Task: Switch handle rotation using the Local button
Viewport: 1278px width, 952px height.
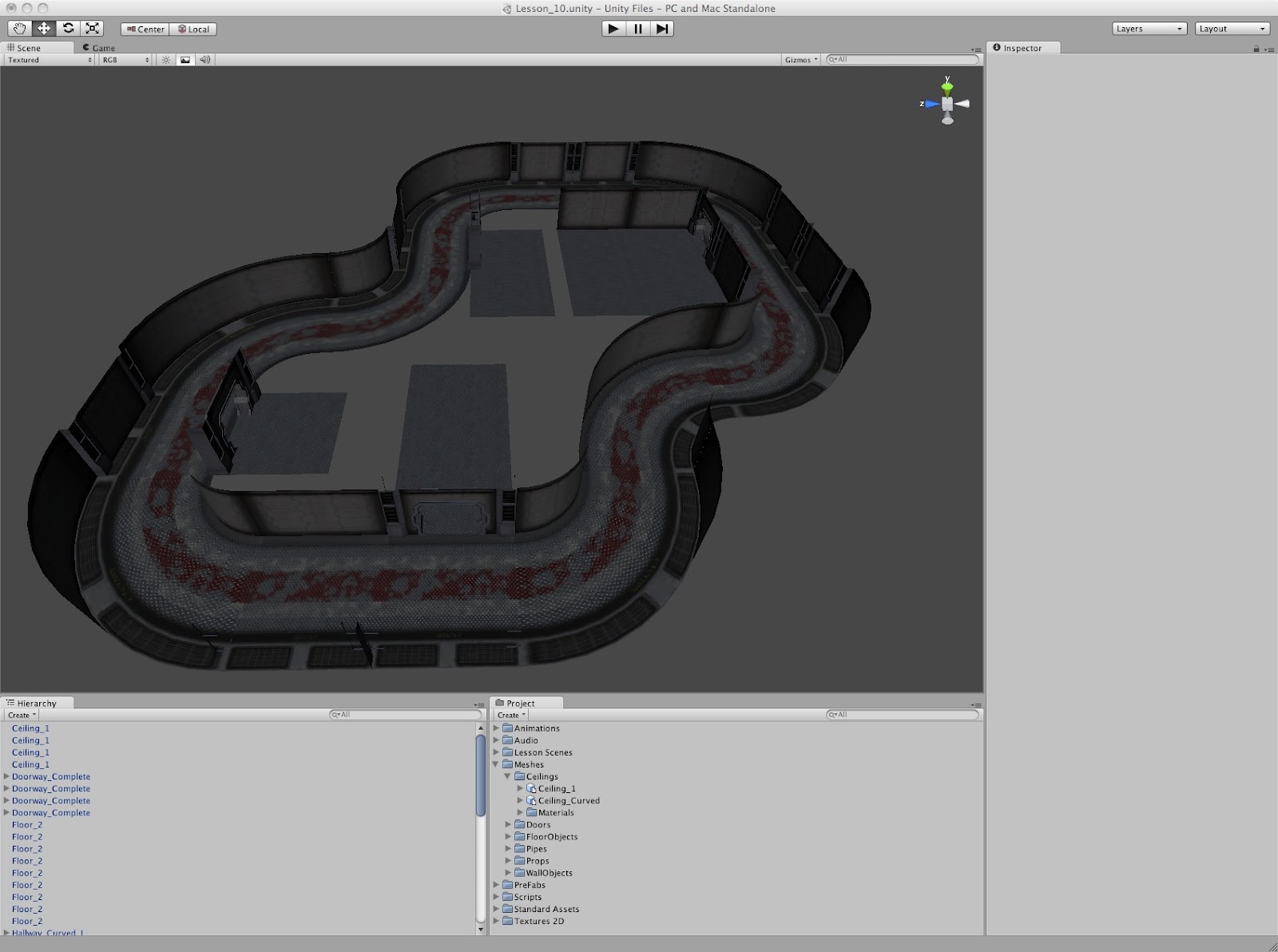Action: click(x=192, y=29)
